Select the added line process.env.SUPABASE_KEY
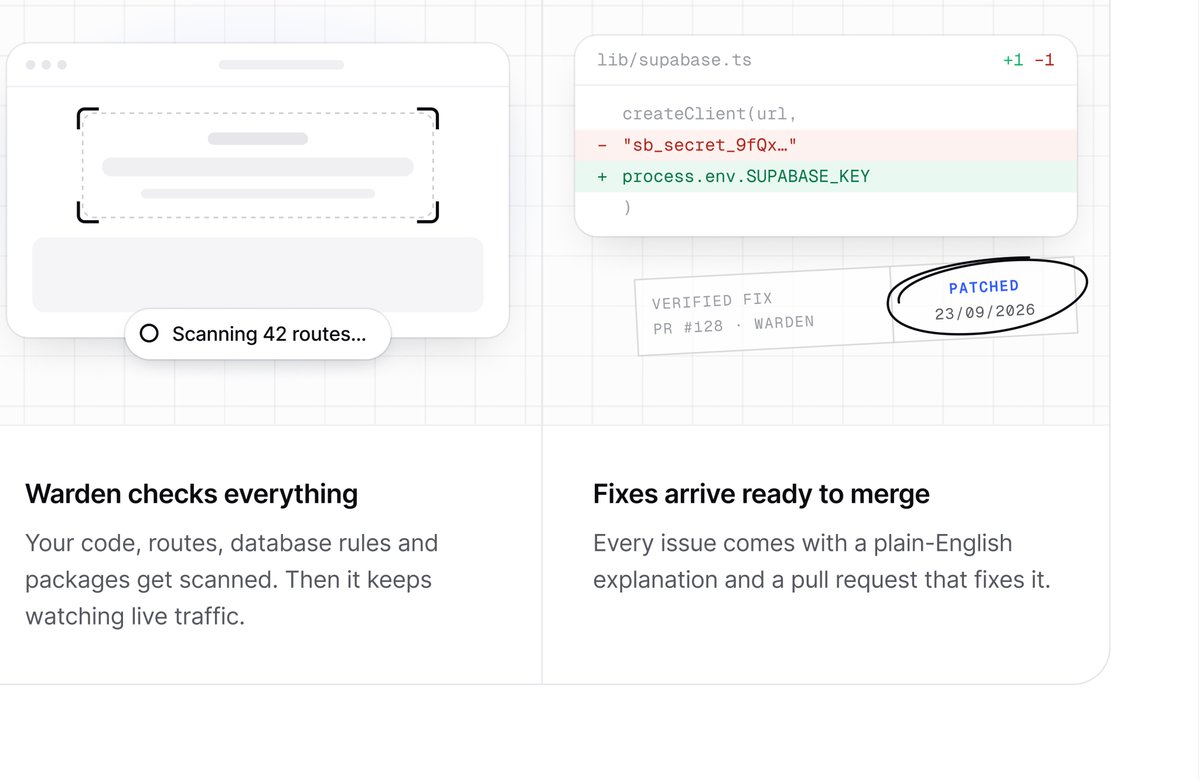Viewport: 1200px width, 781px height. click(826, 177)
